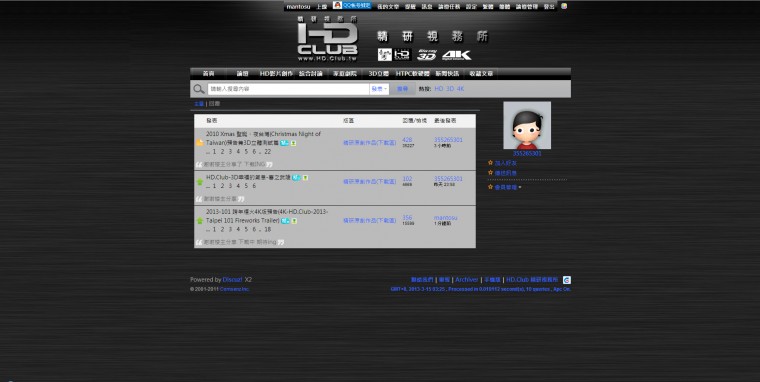Click the magnifier icon beside search box

point(199,89)
